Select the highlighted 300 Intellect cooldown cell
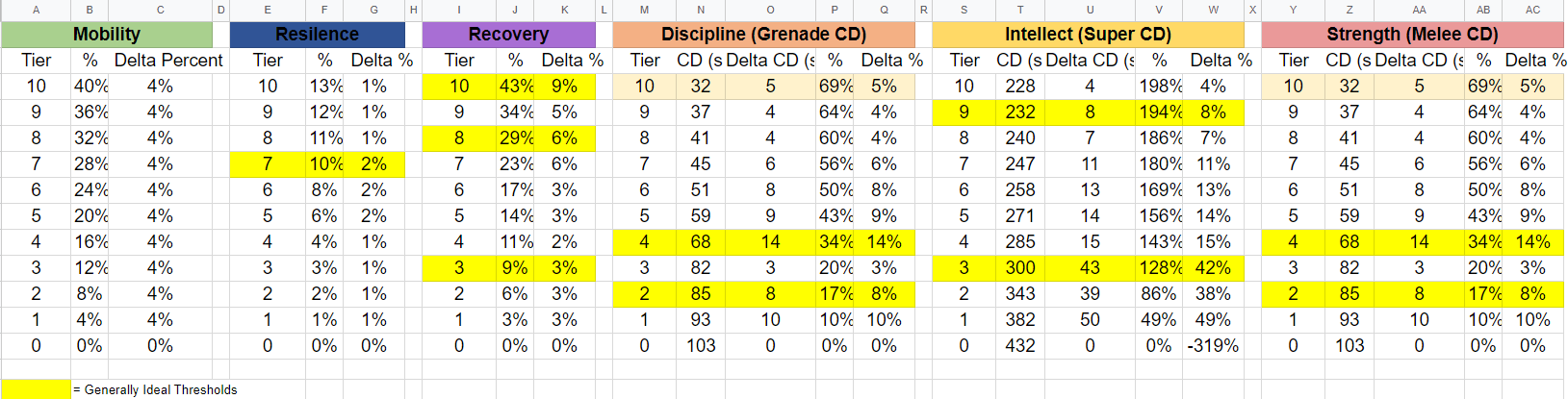 1020,268
